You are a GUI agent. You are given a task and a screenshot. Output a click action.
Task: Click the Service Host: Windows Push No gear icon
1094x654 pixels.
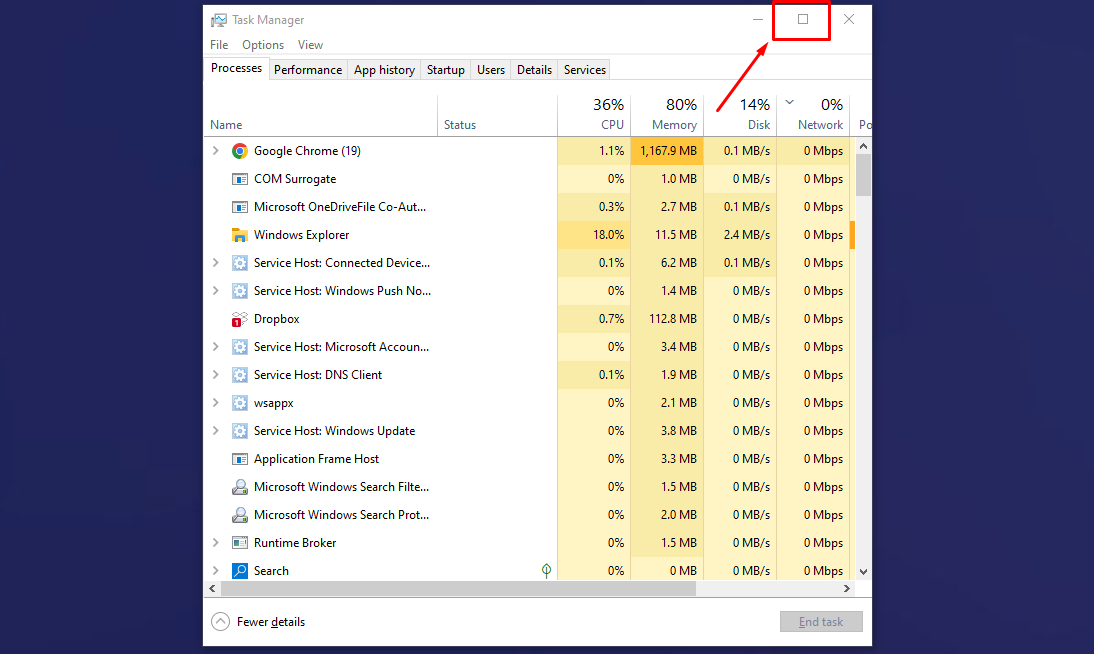pos(239,291)
